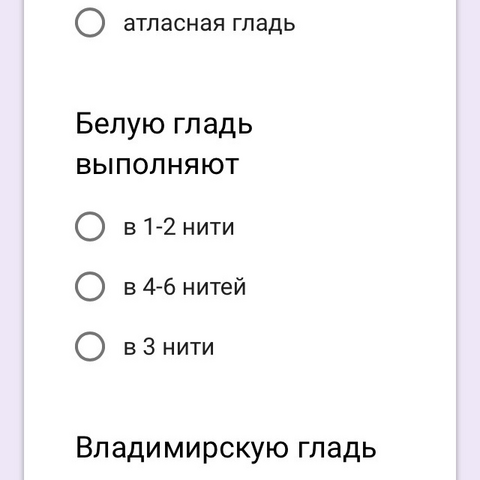Image resolution: width=480 pixels, height=480 pixels.
Task: Click the word "нитей" in the second answer
Action: pos(214,287)
